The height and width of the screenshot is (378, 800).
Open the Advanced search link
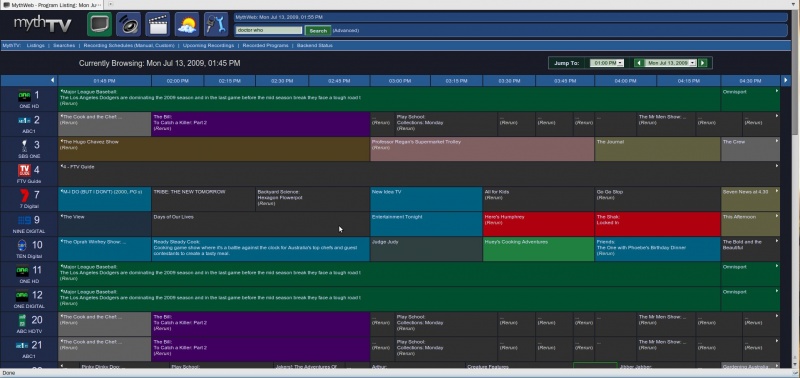point(345,31)
